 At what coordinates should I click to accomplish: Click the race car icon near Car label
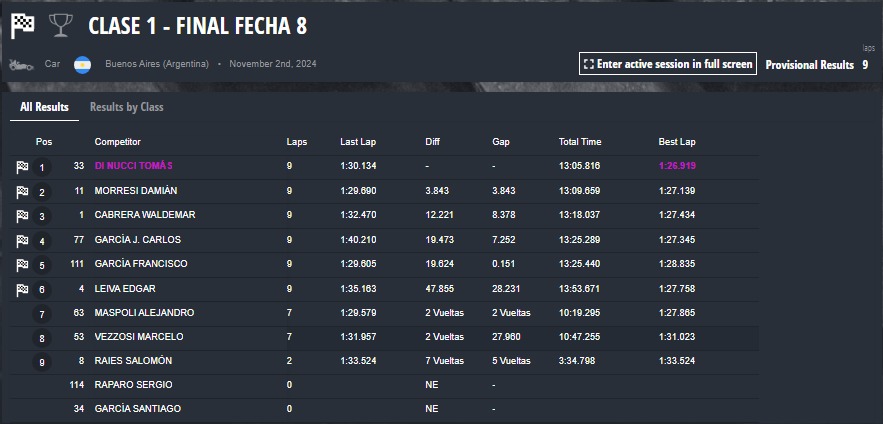19,65
